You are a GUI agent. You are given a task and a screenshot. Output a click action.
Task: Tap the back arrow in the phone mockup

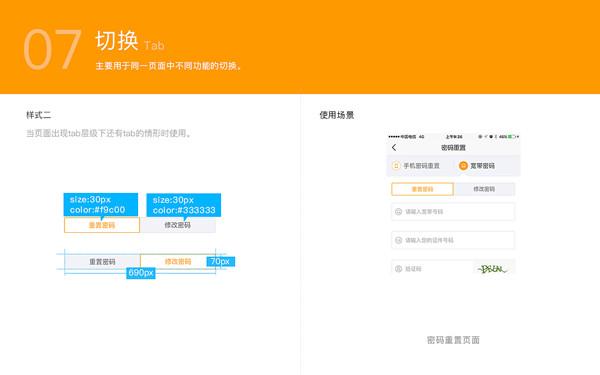pyautogui.click(x=394, y=148)
